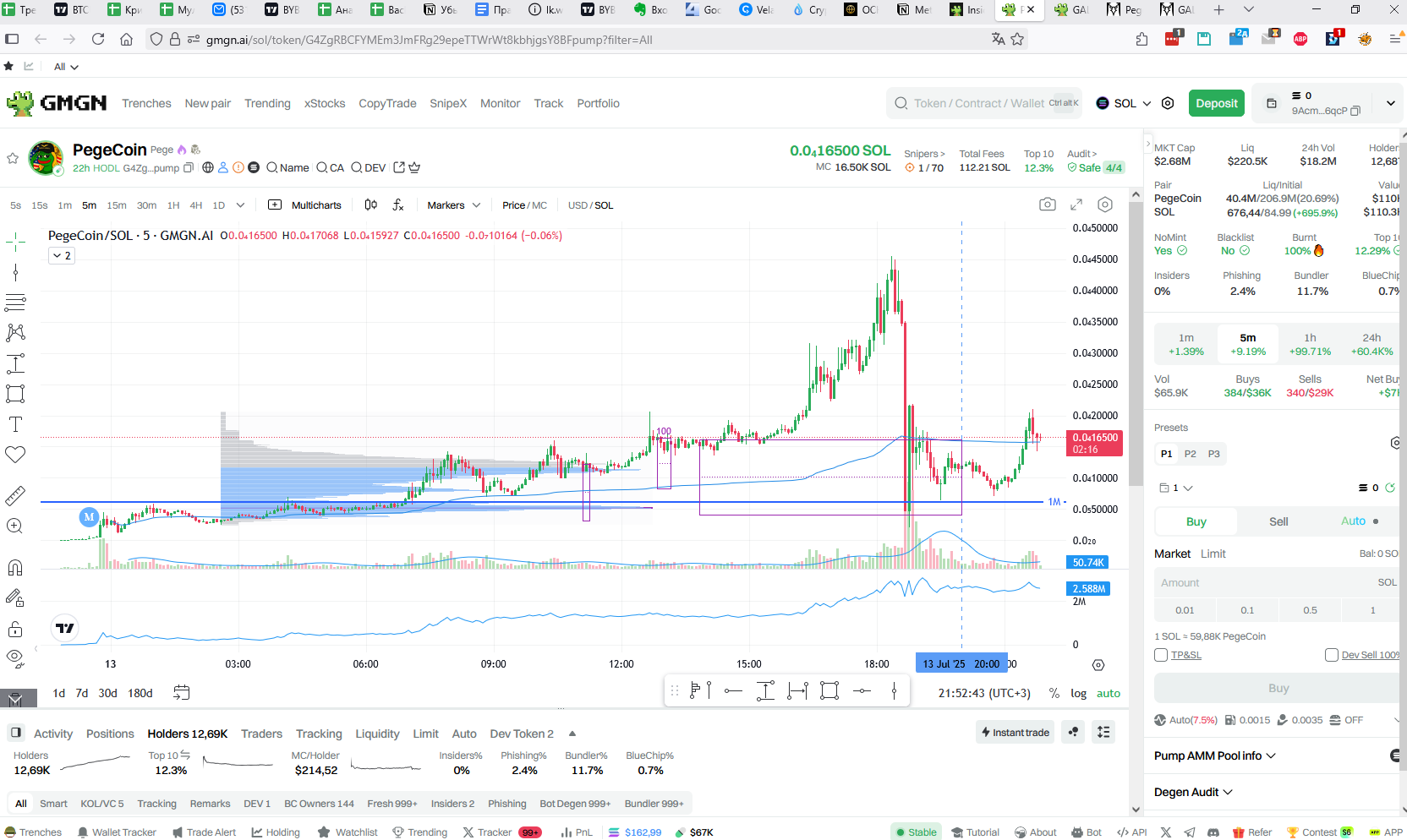Open the token website globe icon
Image resolution: width=1407 pixels, height=840 pixels.
(208, 167)
